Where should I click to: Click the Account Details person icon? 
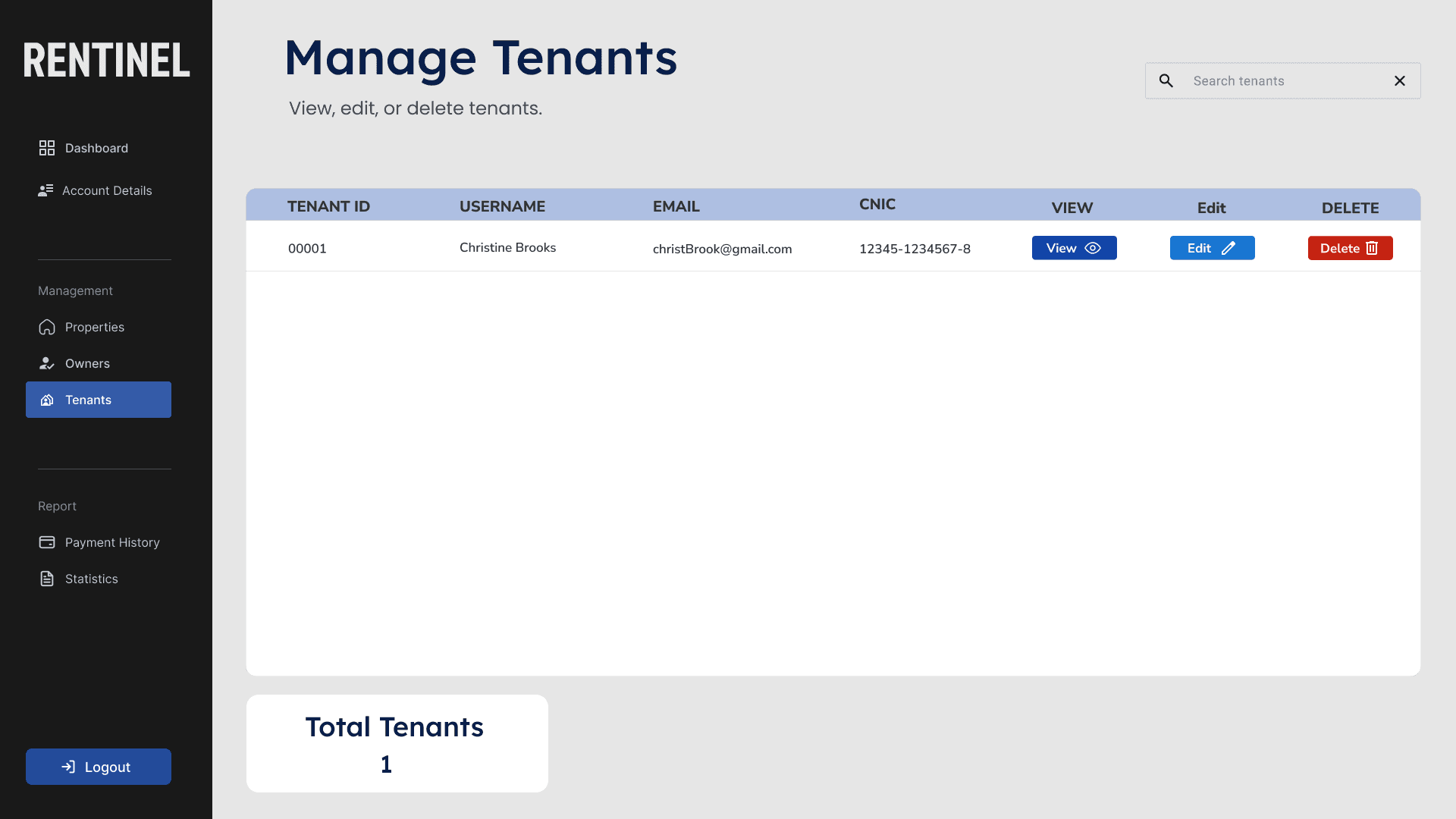pos(45,190)
